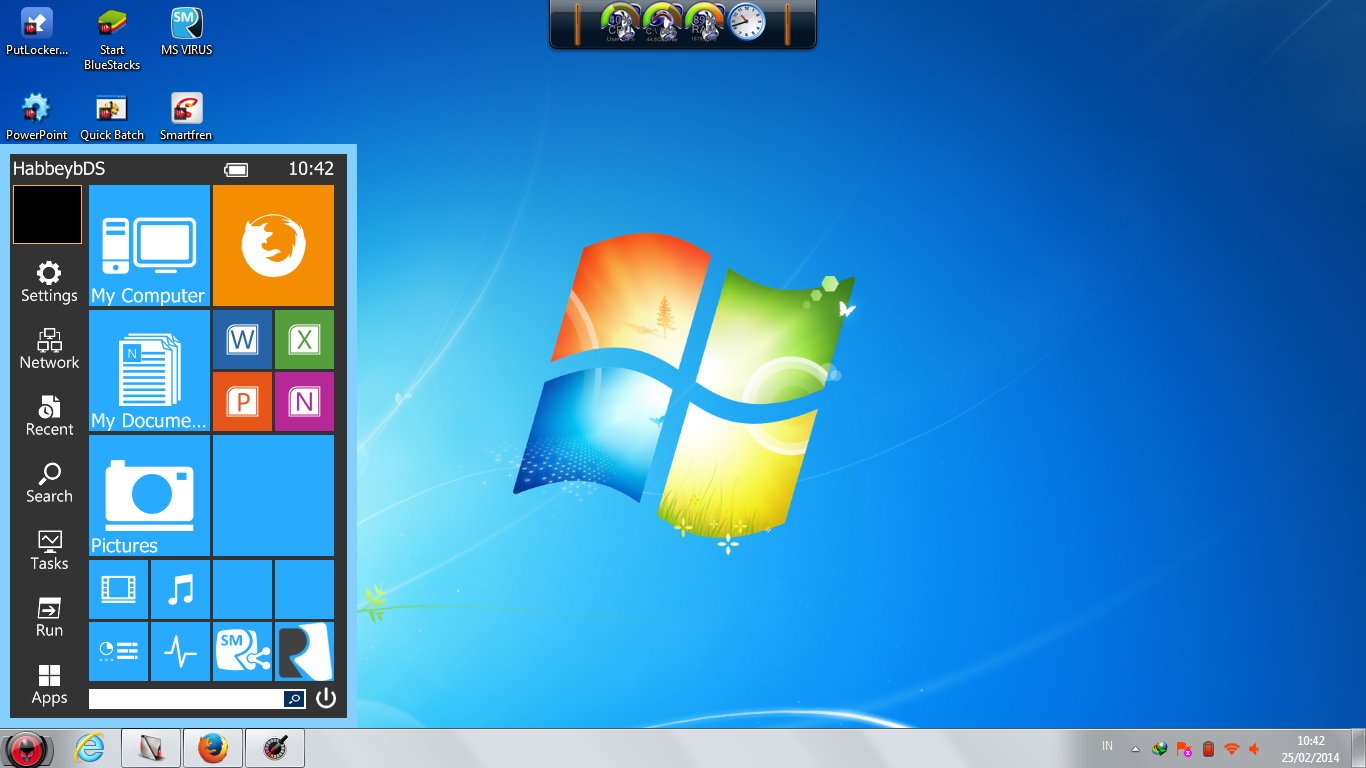Launch Excel from the green X tile
The image size is (1366, 768).
pyautogui.click(x=304, y=339)
